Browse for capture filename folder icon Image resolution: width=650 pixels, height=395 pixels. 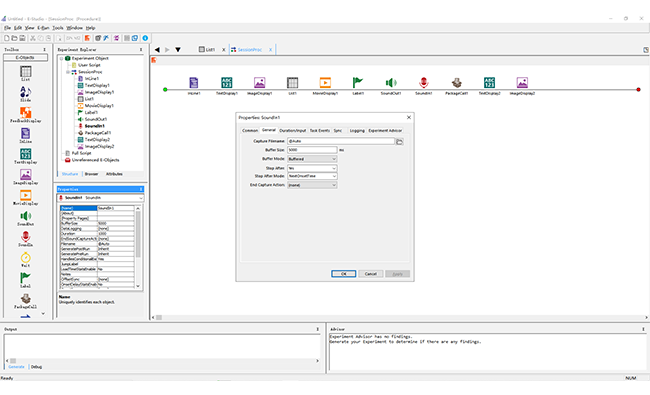399,142
